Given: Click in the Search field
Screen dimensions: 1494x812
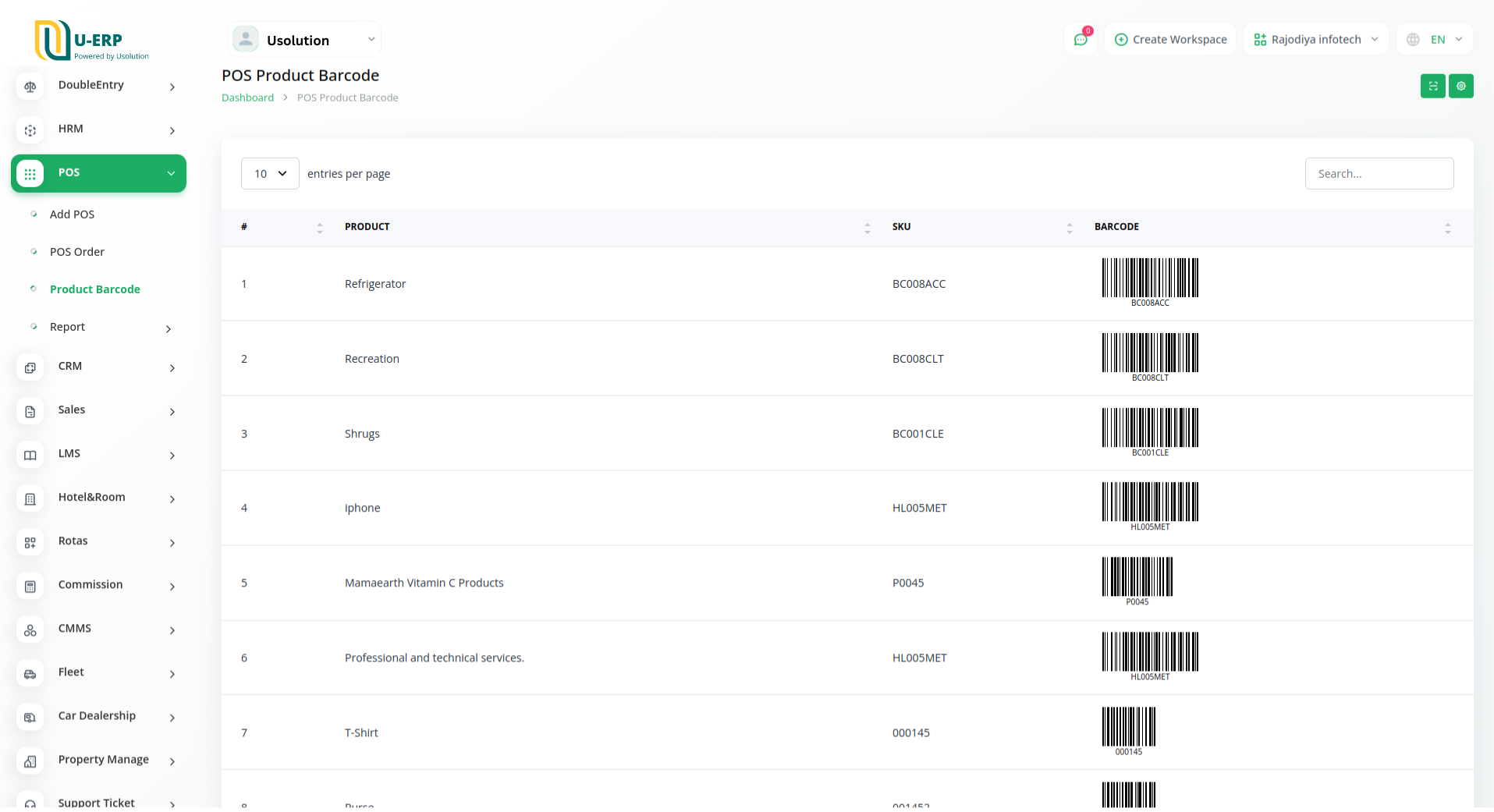Looking at the screenshot, I should tap(1379, 173).
